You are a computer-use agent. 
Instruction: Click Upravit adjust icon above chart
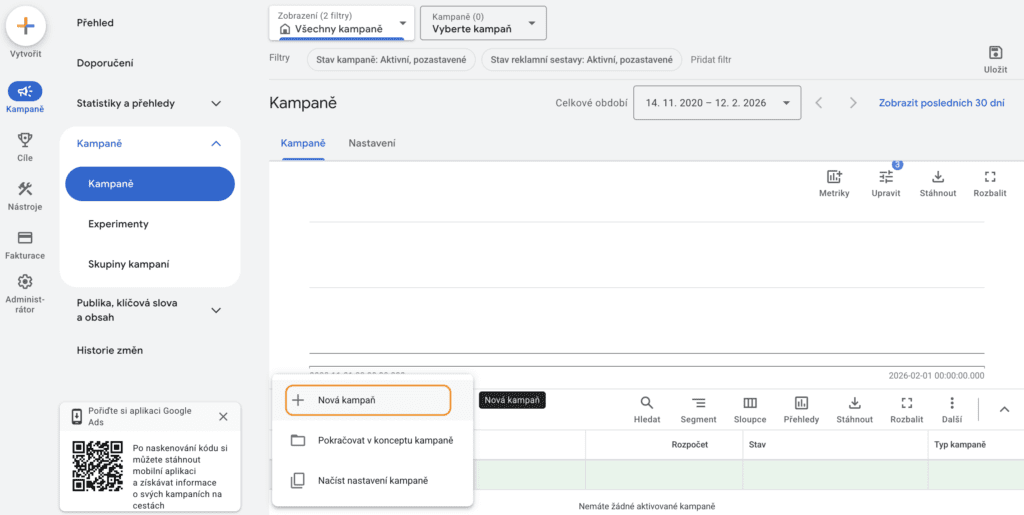(886, 177)
